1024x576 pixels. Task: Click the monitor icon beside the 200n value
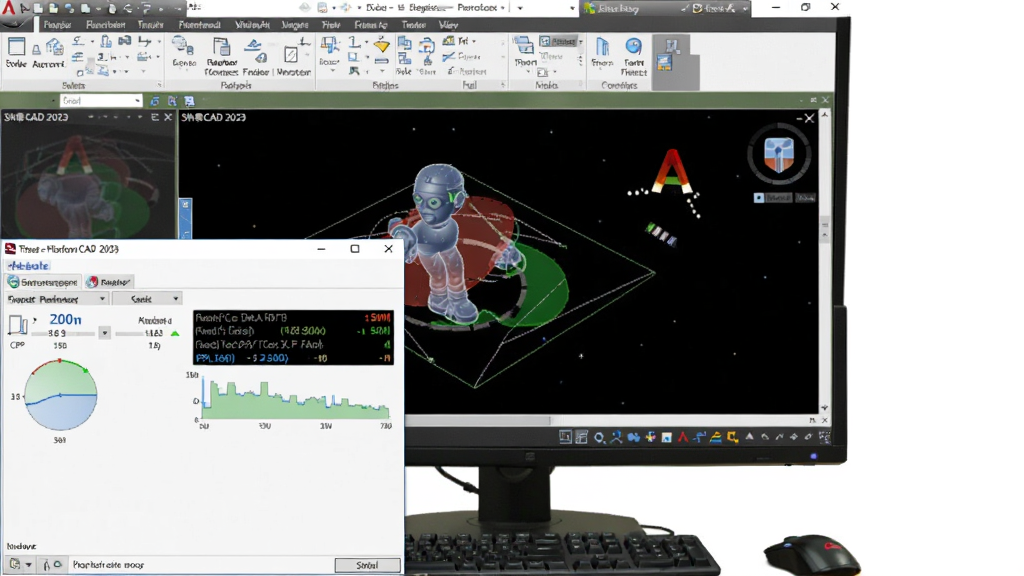(18, 325)
